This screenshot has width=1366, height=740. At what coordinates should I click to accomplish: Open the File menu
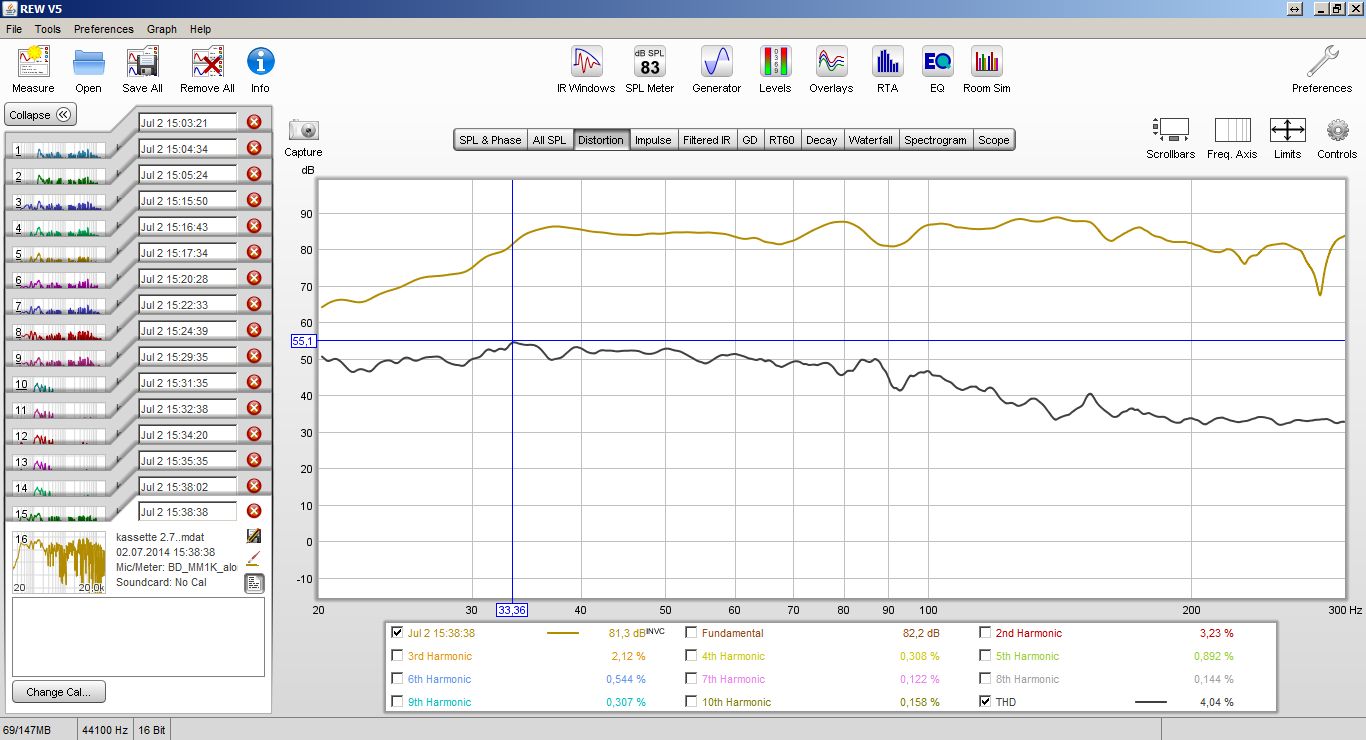[x=13, y=29]
